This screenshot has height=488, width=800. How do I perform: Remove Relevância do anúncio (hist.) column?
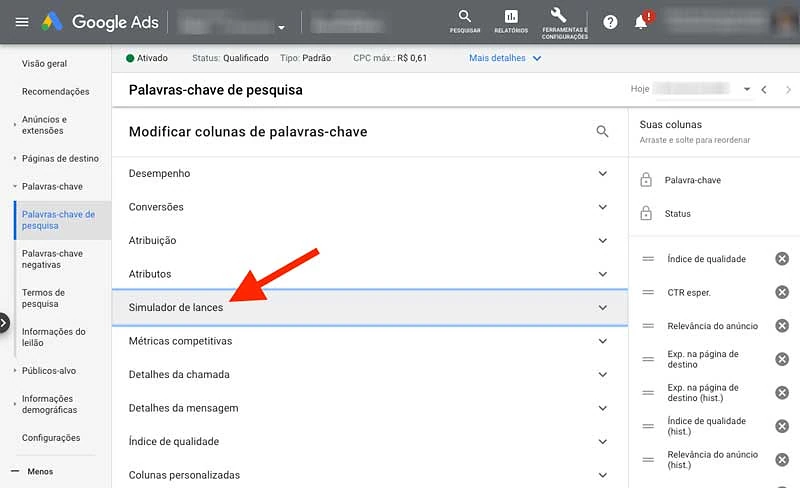coord(782,459)
